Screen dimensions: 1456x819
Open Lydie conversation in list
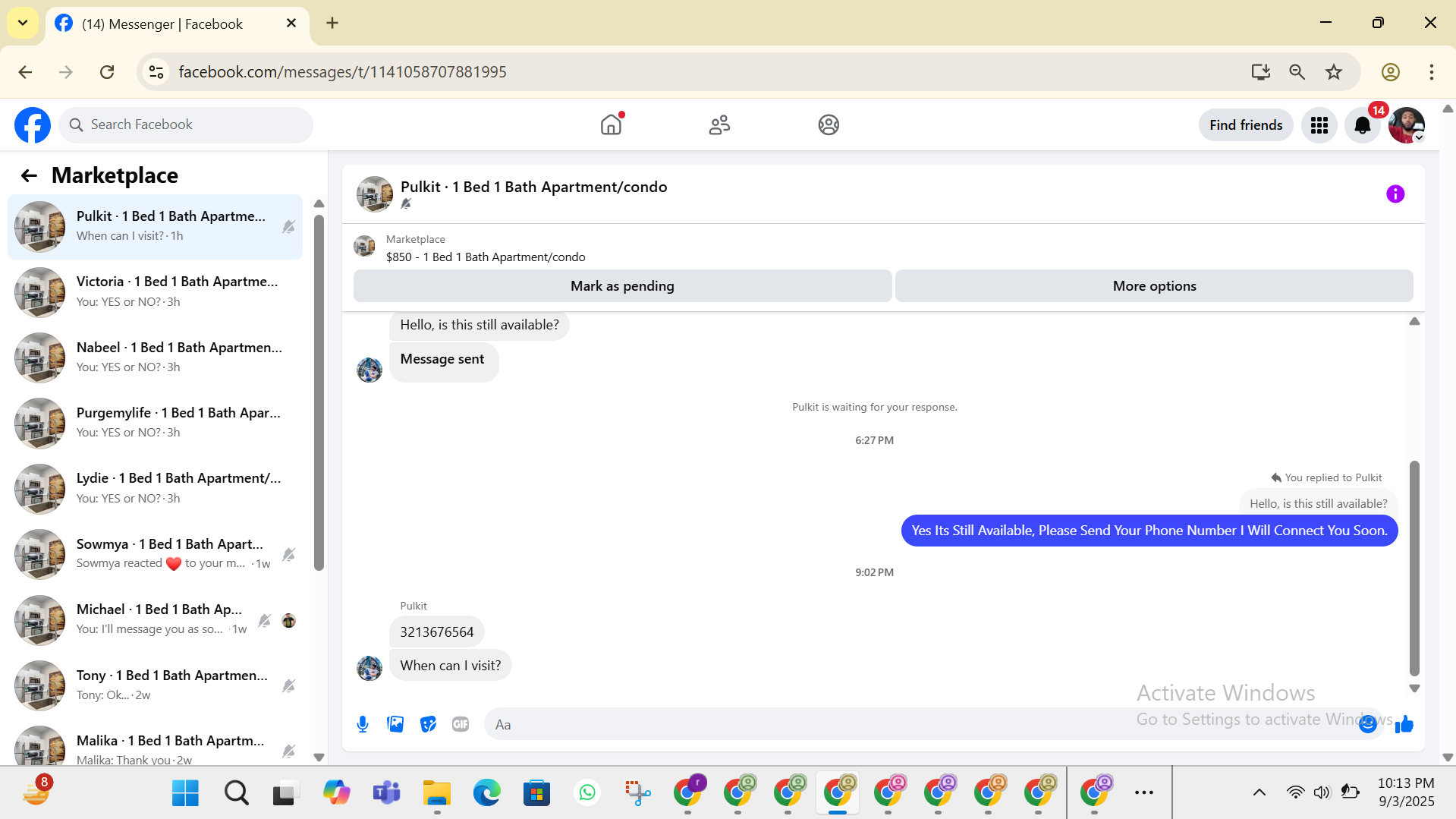point(155,489)
